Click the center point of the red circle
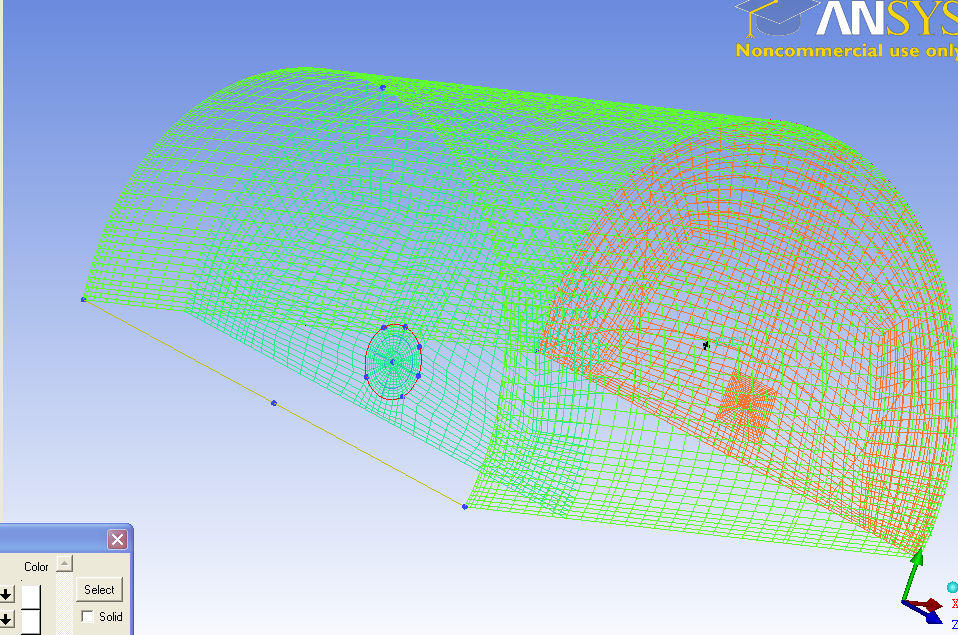This screenshot has height=635, width=958. 392,362
